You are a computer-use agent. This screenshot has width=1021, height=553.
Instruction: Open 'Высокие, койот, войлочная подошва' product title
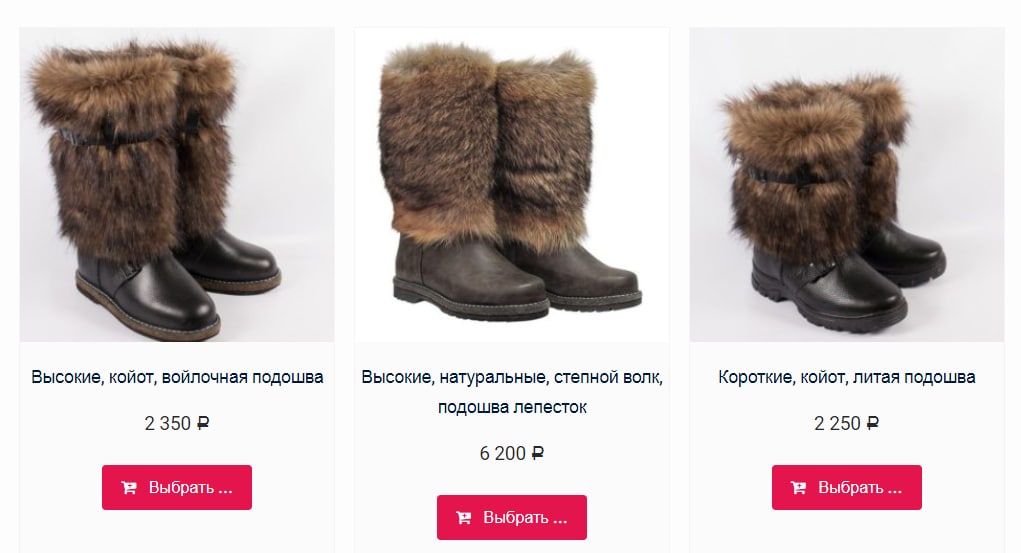pos(177,377)
